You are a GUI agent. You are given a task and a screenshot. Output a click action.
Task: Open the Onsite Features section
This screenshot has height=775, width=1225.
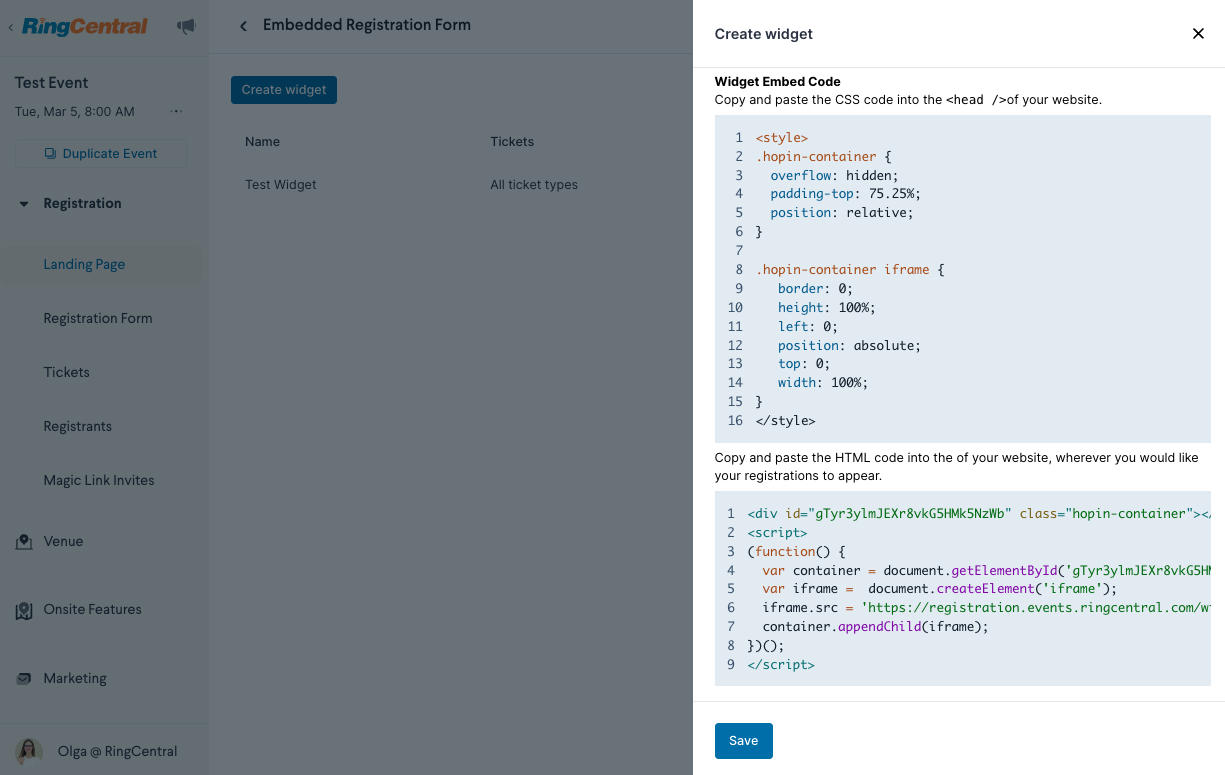pyautogui.click(x=93, y=610)
